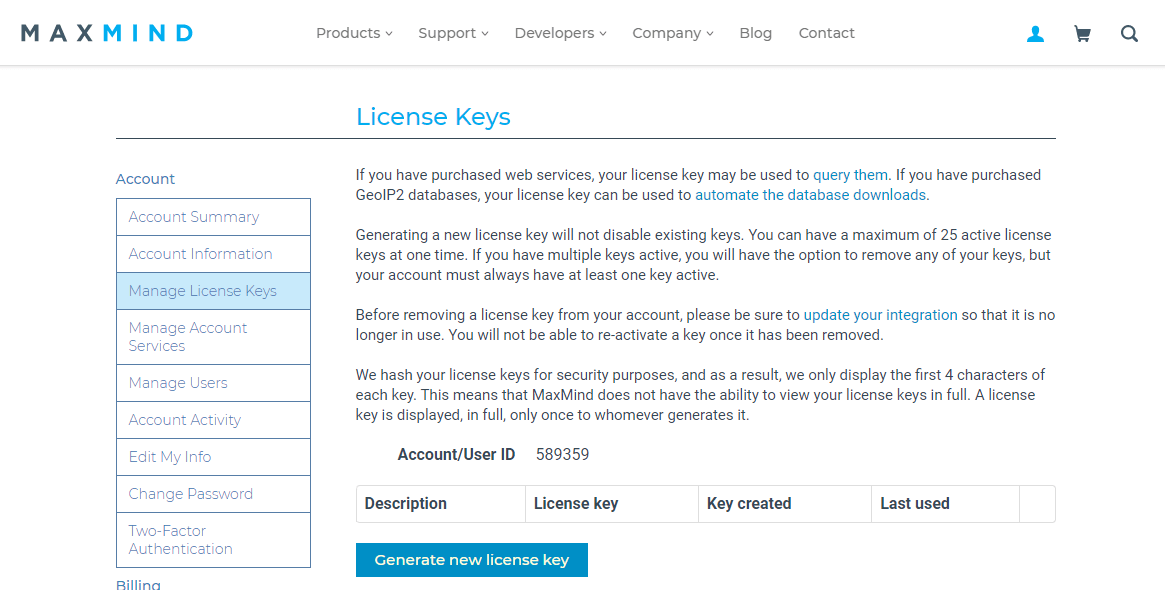Open the Two-Factor Authentication page

point(180,540)
